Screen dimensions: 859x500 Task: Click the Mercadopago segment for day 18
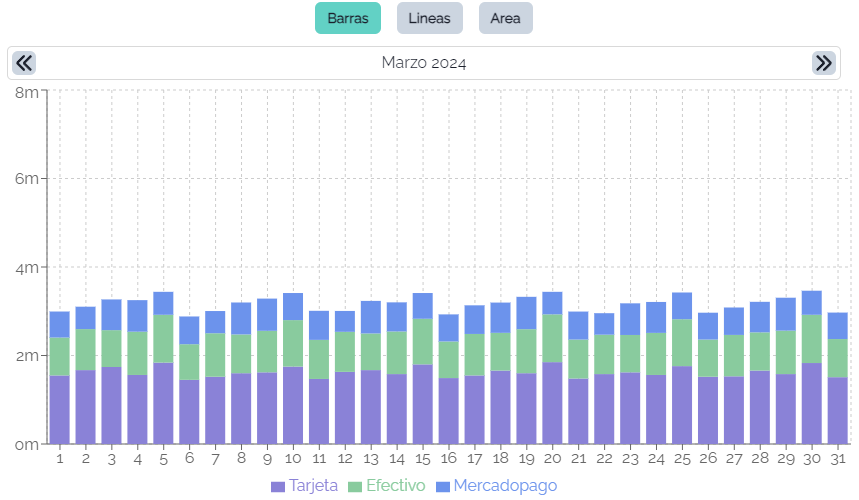point(500,318)
